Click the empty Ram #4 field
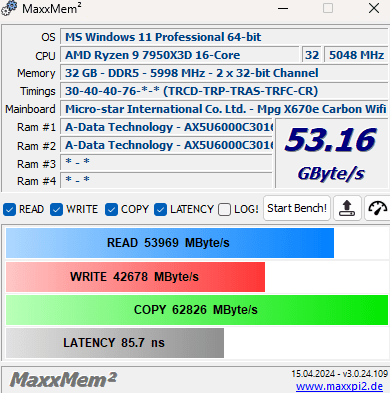This screenshot has width=390, height=393. (166, 180)
